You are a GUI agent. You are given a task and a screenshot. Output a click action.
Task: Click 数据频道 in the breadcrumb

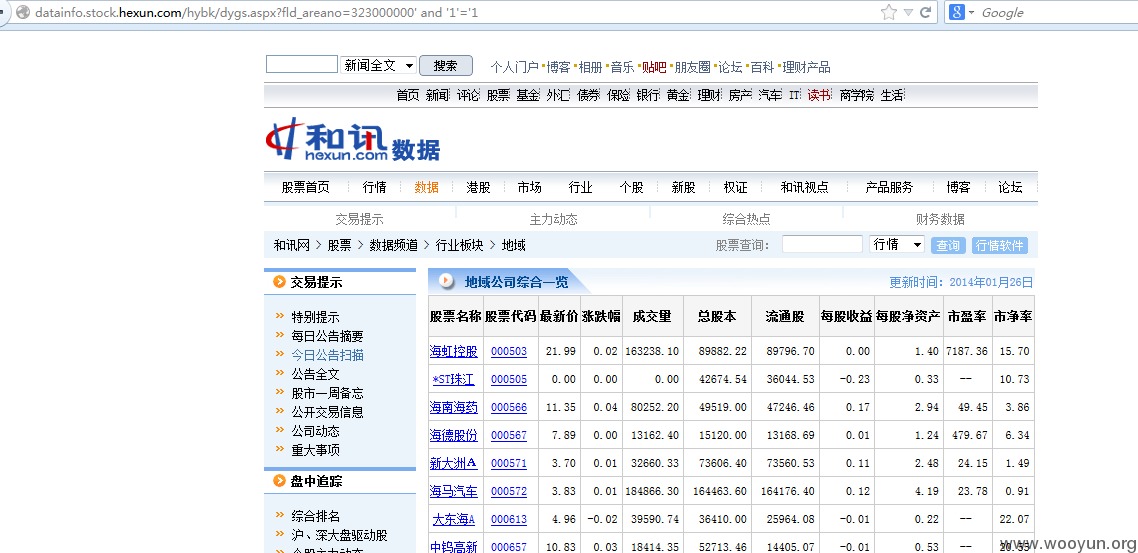tap(393, 245)
